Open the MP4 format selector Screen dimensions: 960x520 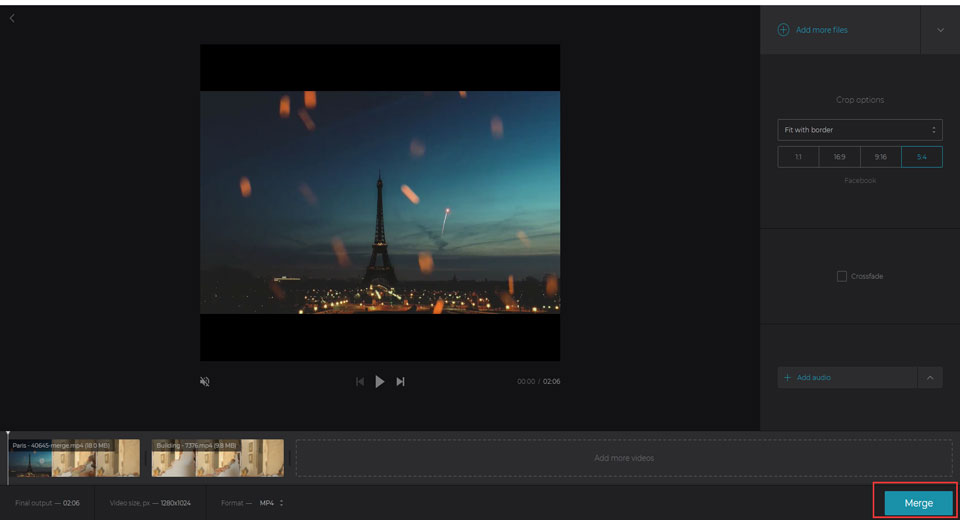click(x=271, y=503)
